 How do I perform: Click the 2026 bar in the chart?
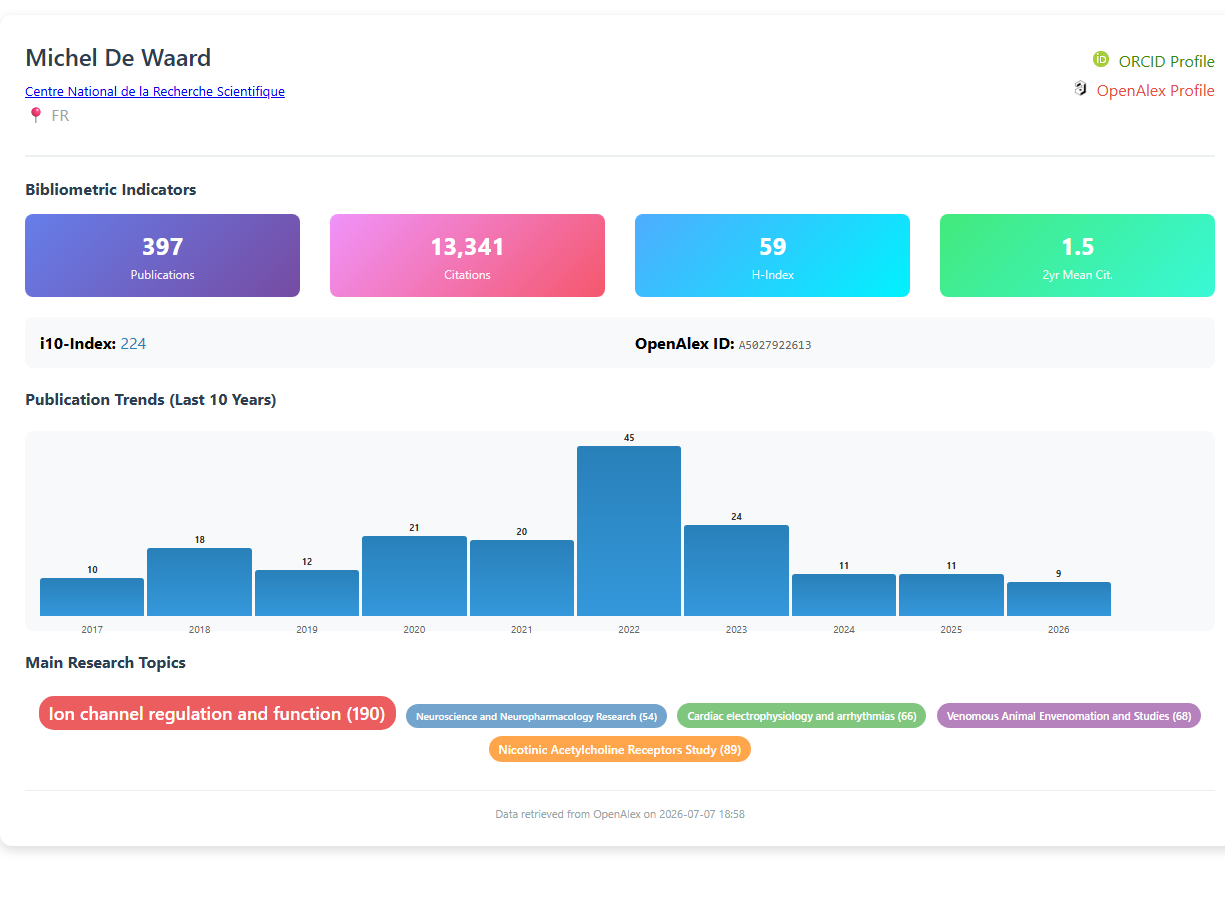pyautogui.click(x=1058, y=599)
